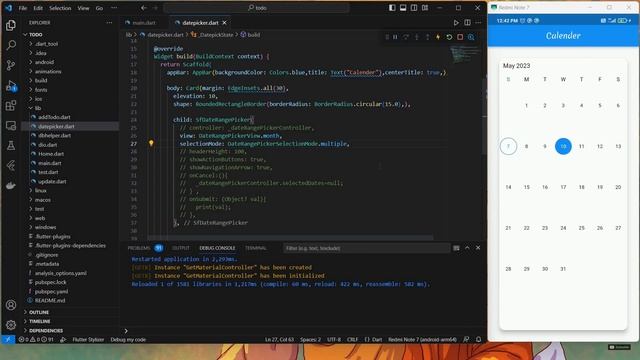Click Debug my code in status bar

128,340
